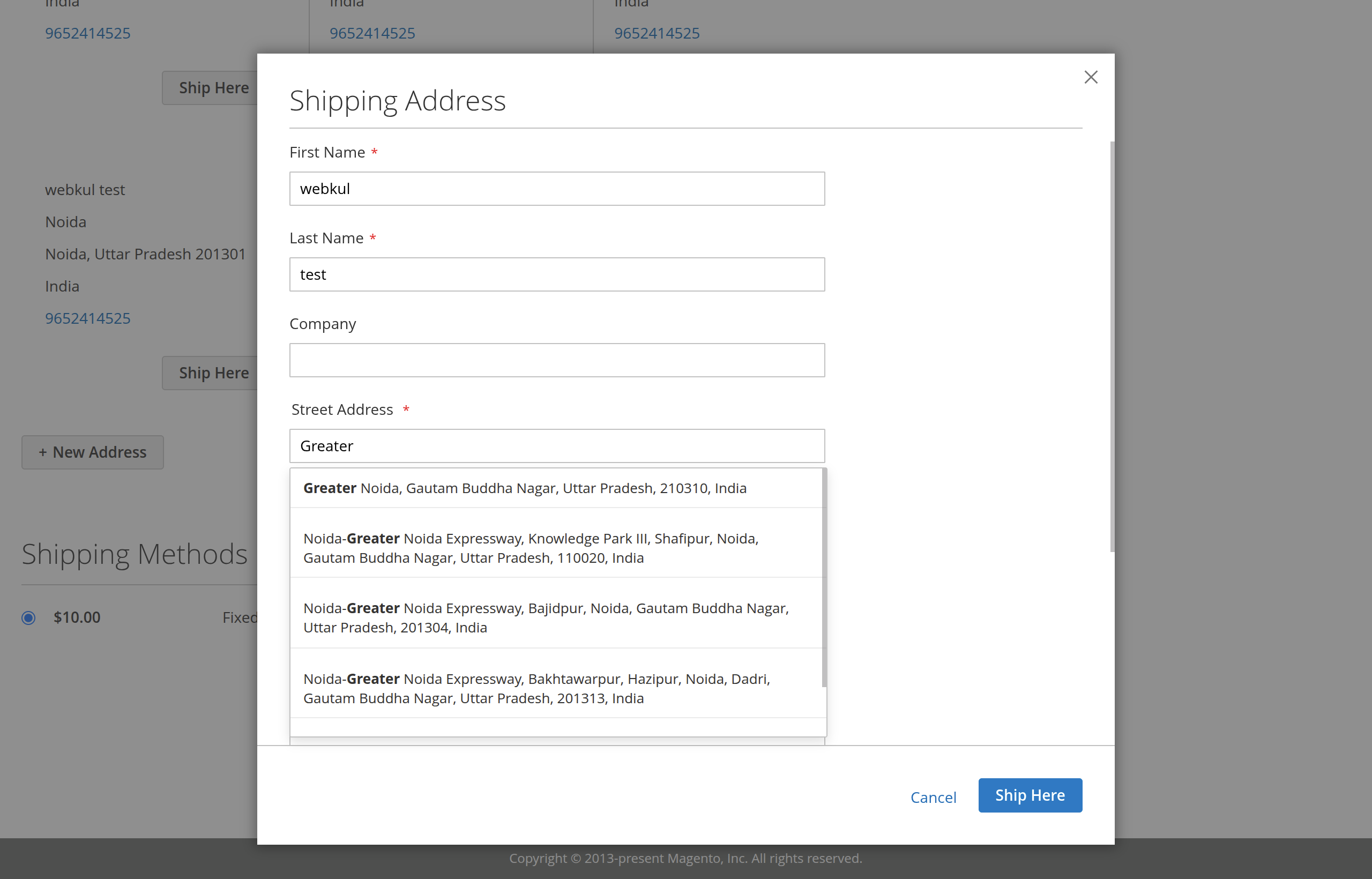The image size is (1372, 879).
Task: Click the Magento copyright footer text
Action: (685, 858)
